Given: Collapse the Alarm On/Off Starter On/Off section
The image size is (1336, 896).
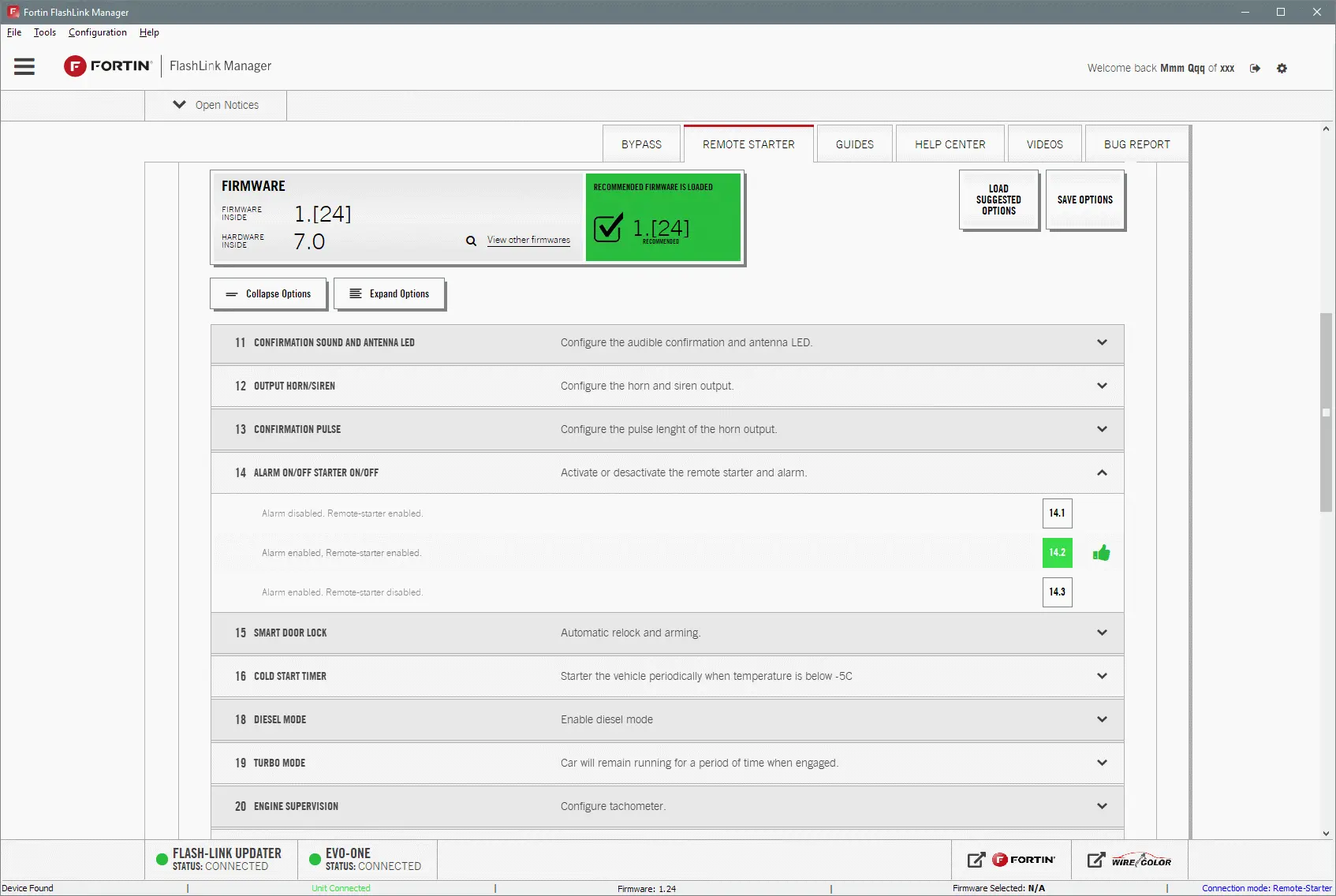Looking at the screenshot, I should (1102, 473).
